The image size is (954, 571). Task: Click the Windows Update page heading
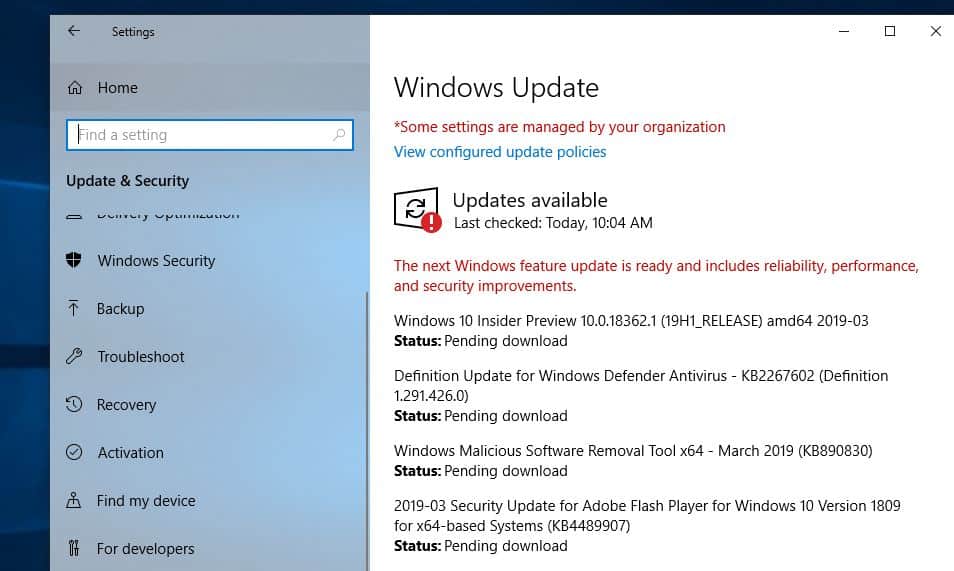pyautogui.click(x=496, y=88)
